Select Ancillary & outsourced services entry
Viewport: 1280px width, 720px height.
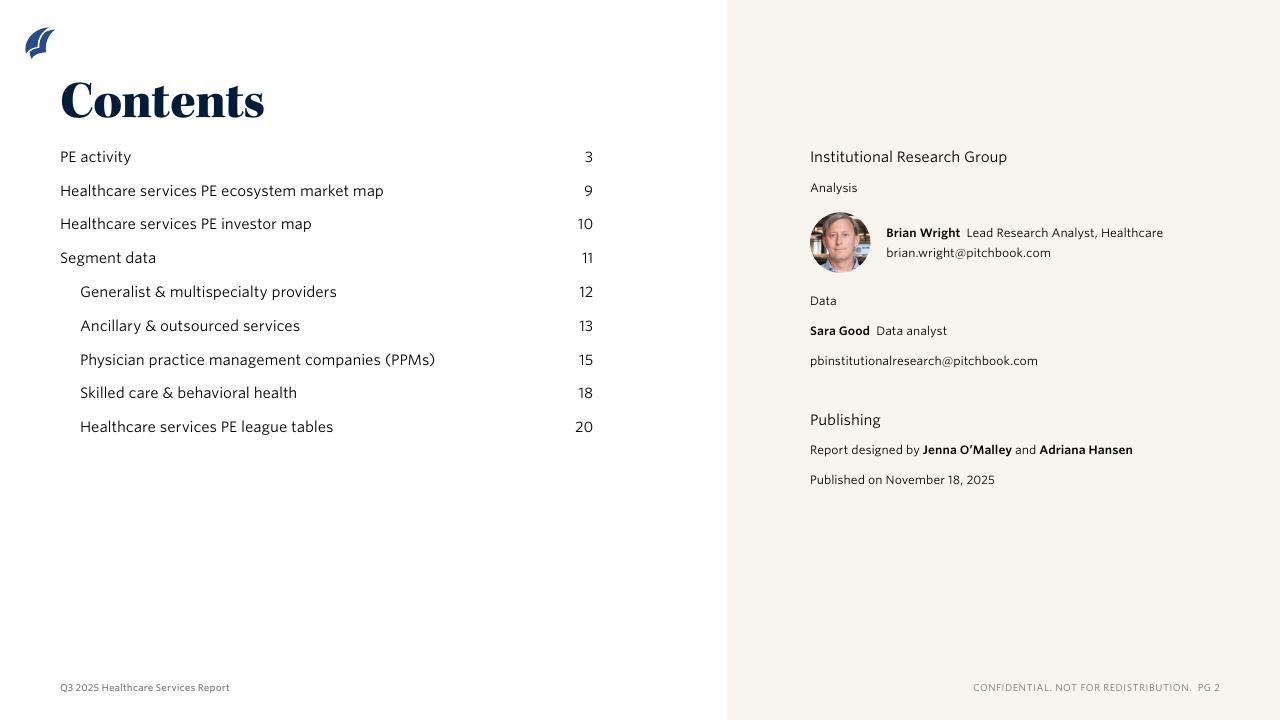(x=190, y=326)
